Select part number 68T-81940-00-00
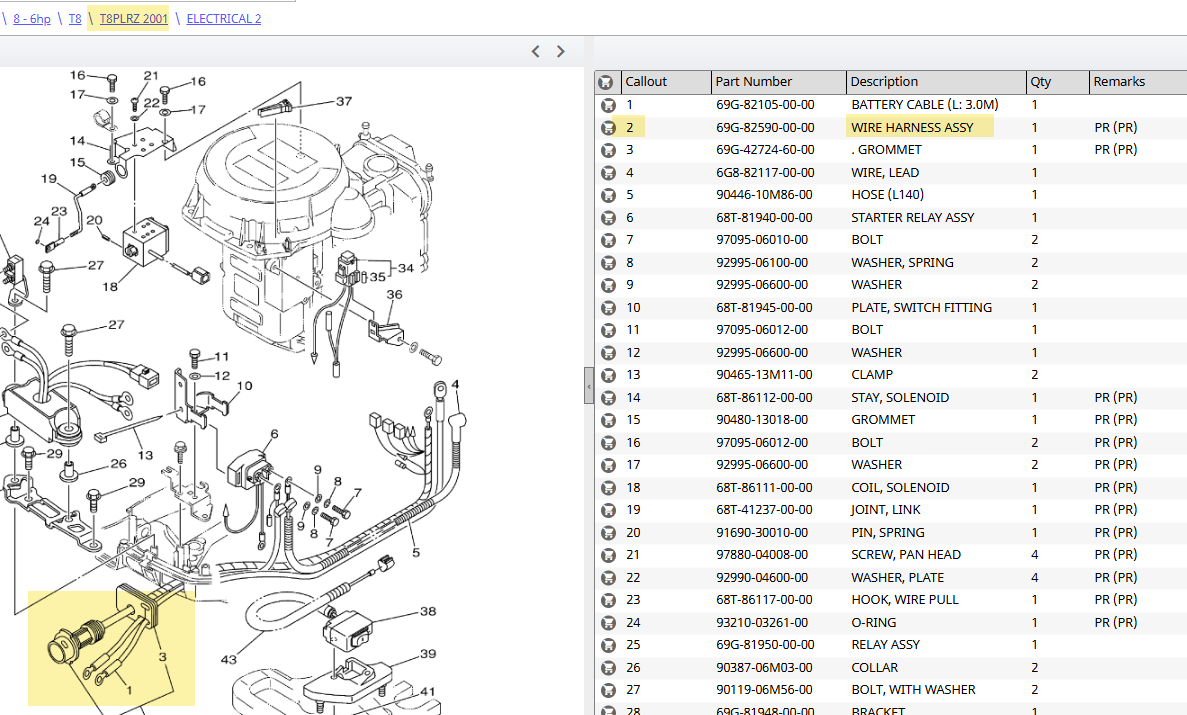Viewport: 1187px width, 715px height. pos(765,218)
